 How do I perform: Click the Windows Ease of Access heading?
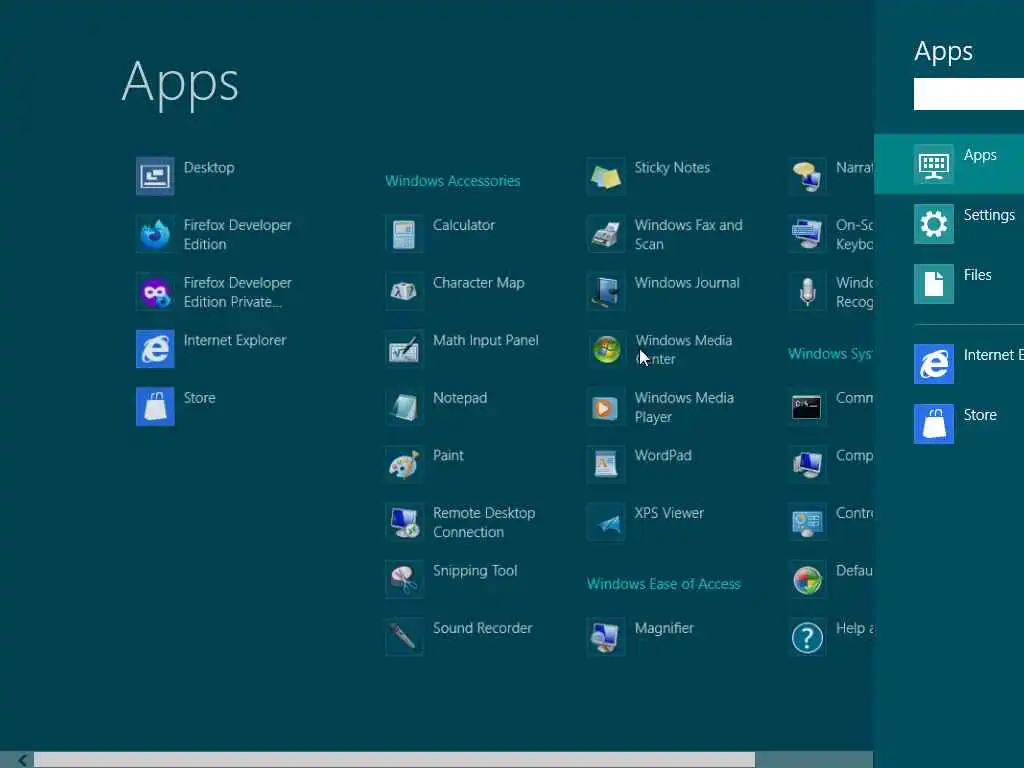coord(664,584)
